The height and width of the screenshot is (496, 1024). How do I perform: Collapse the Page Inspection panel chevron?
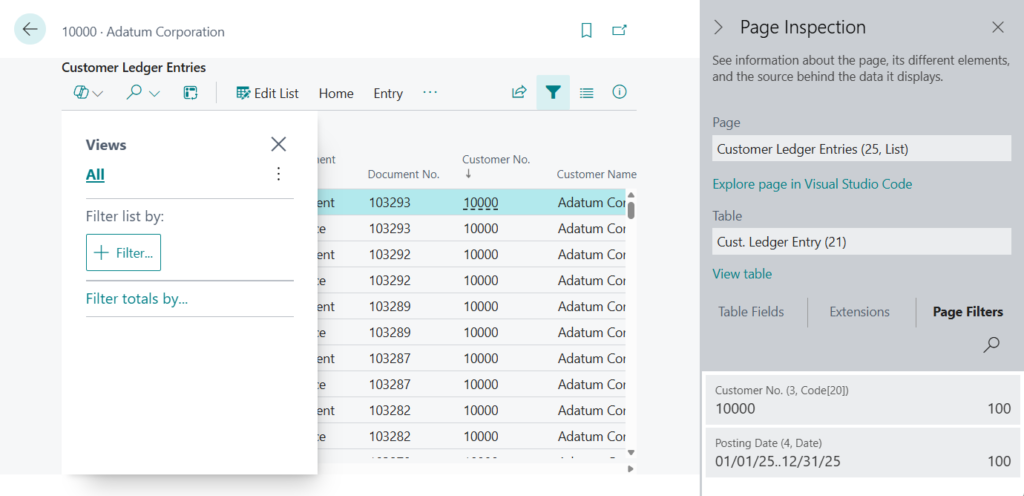pos(718,27)
